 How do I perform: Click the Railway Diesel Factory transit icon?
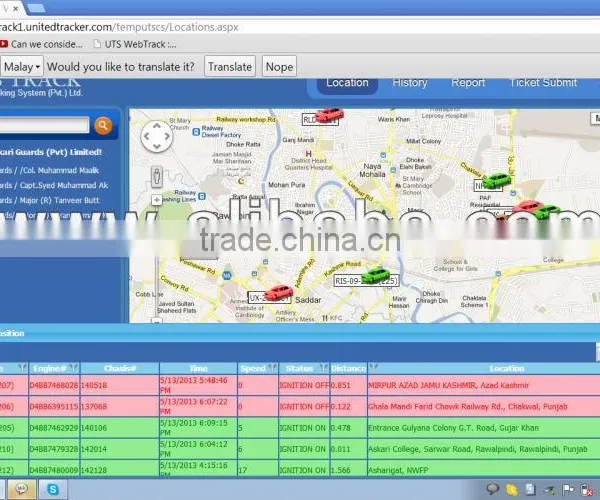pos(196,132)
